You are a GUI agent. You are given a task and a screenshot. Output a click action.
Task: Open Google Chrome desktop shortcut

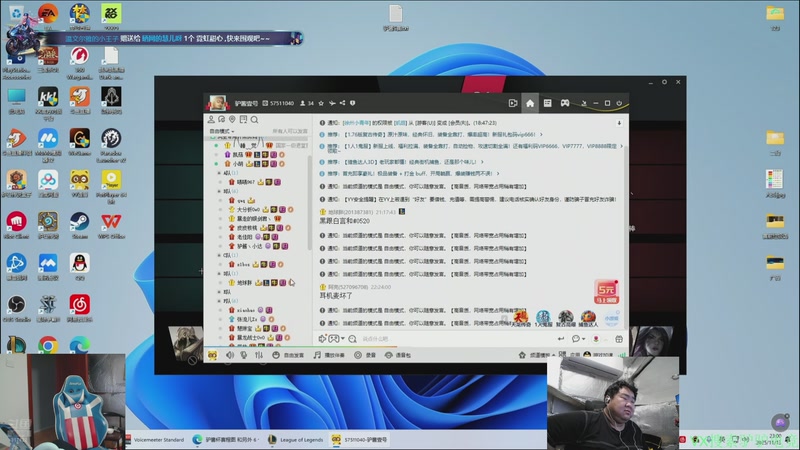point(48,346)
